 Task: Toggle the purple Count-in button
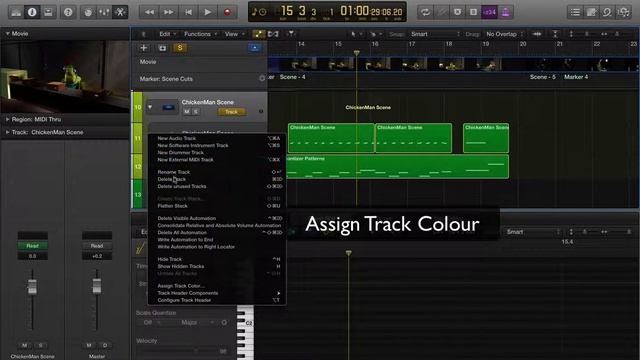pyautogui.click(x=489, y=12)
